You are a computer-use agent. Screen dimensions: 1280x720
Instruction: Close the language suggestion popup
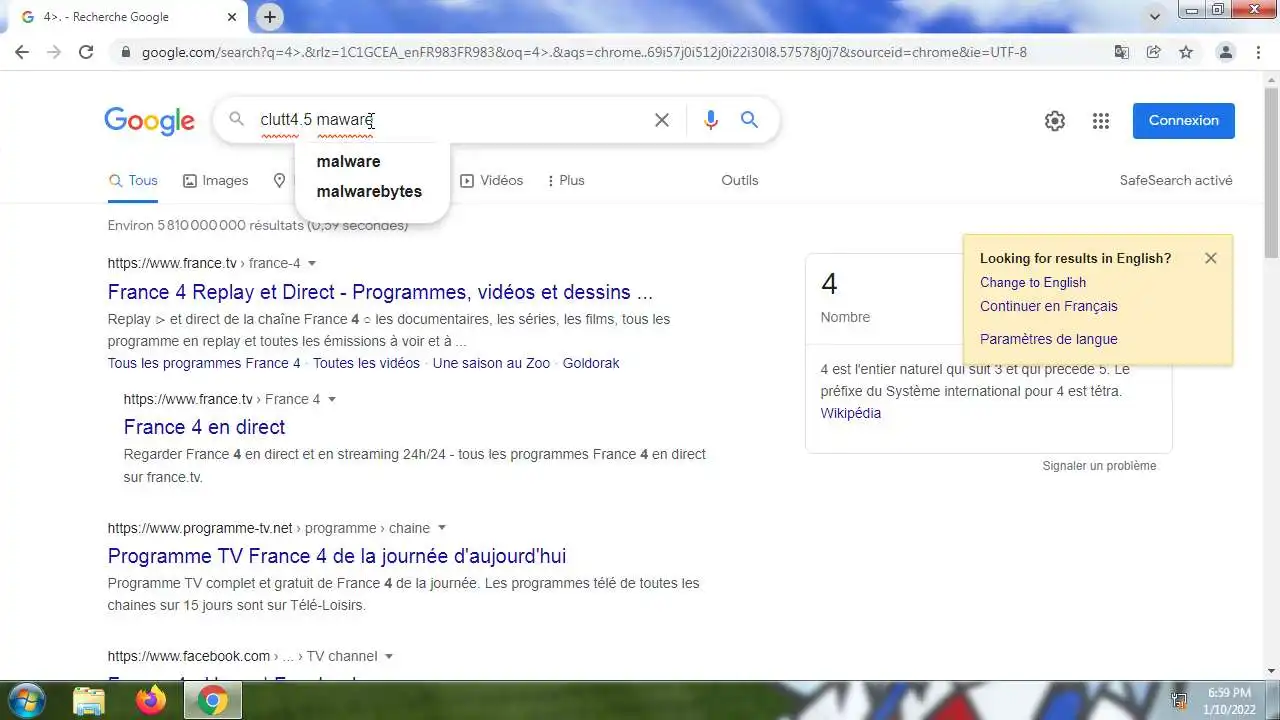(x=1211, y=258)
